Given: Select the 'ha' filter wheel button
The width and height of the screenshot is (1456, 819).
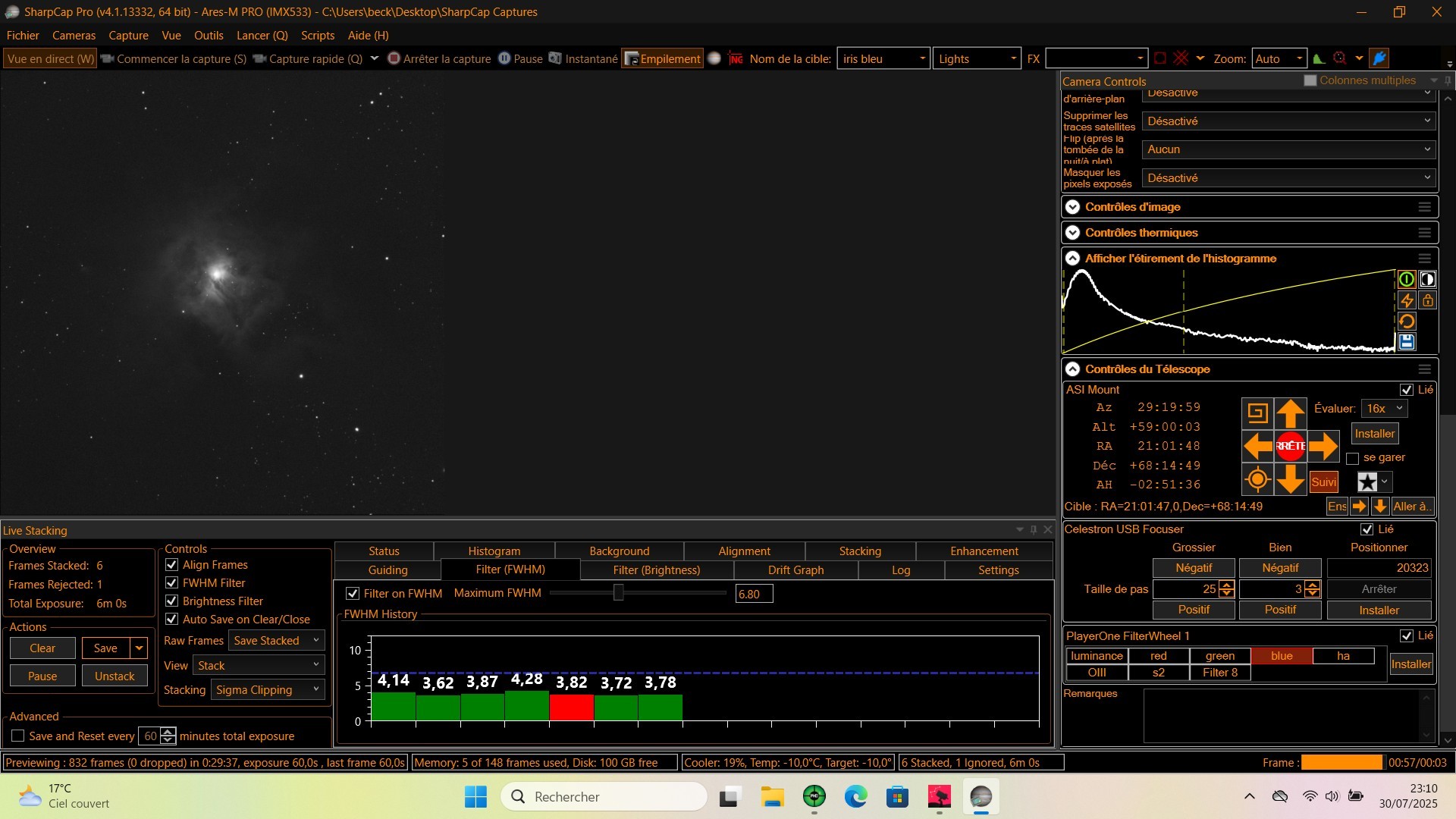Looking at the screenshot, I should [1343, 656].
